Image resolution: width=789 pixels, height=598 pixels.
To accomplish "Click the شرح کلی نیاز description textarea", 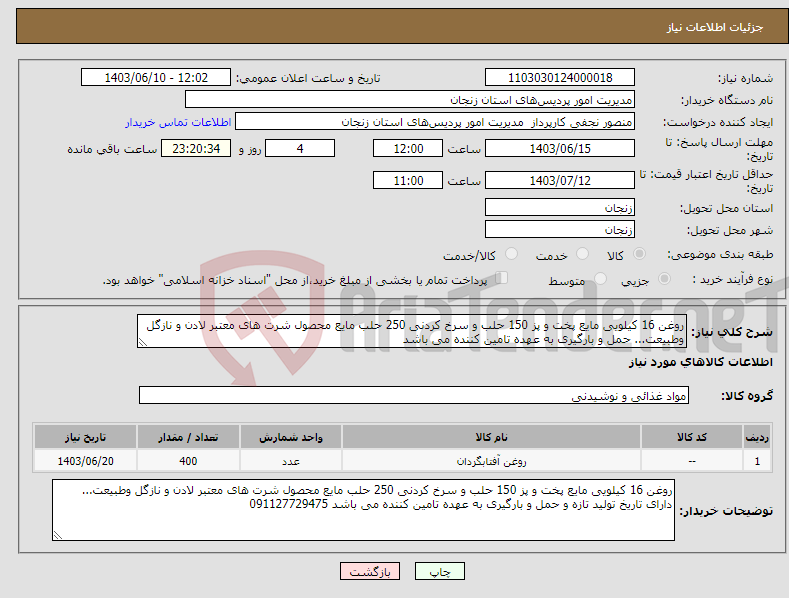I will 412,331.
